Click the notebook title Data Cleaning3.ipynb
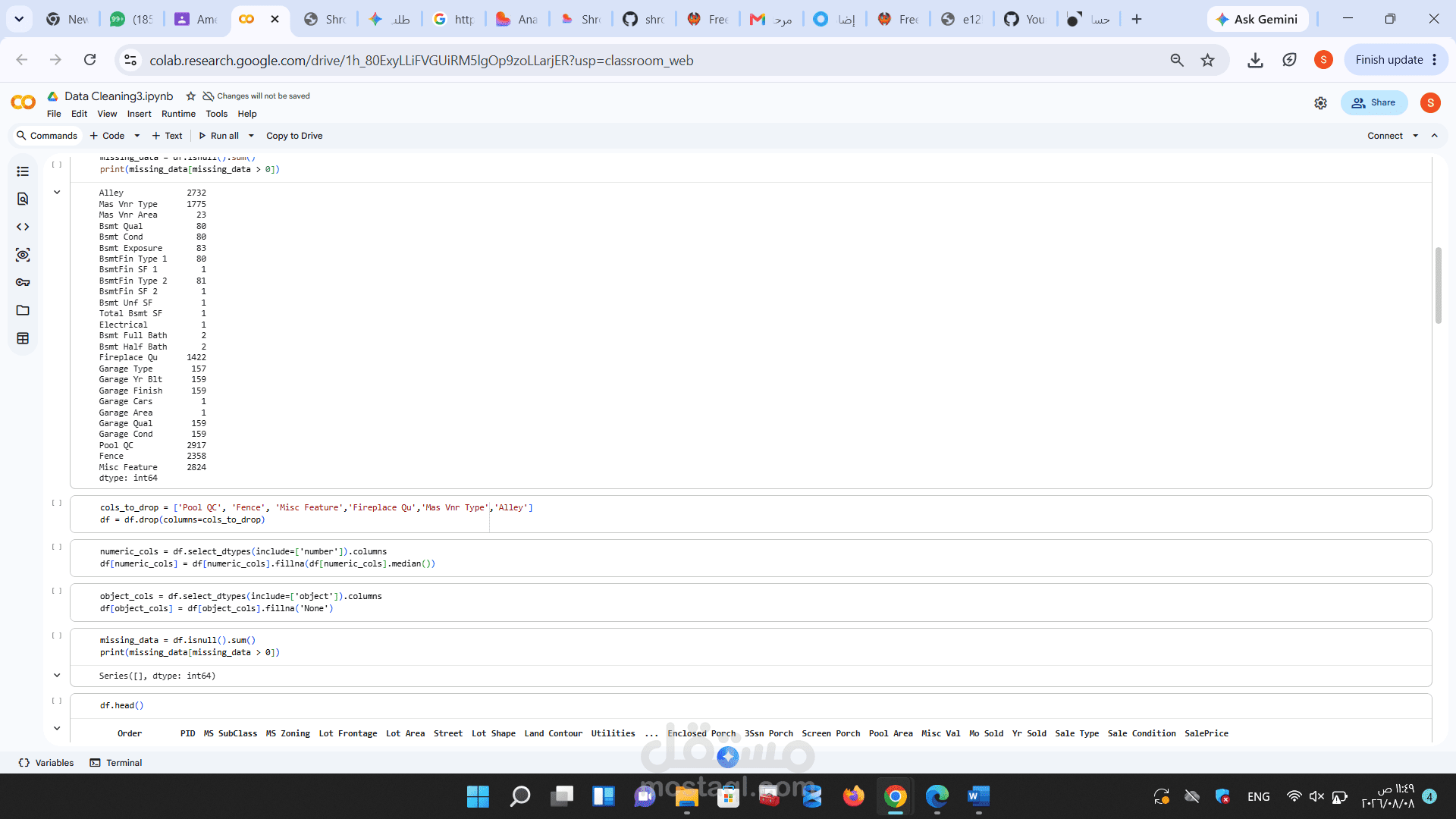 point(118,96)
